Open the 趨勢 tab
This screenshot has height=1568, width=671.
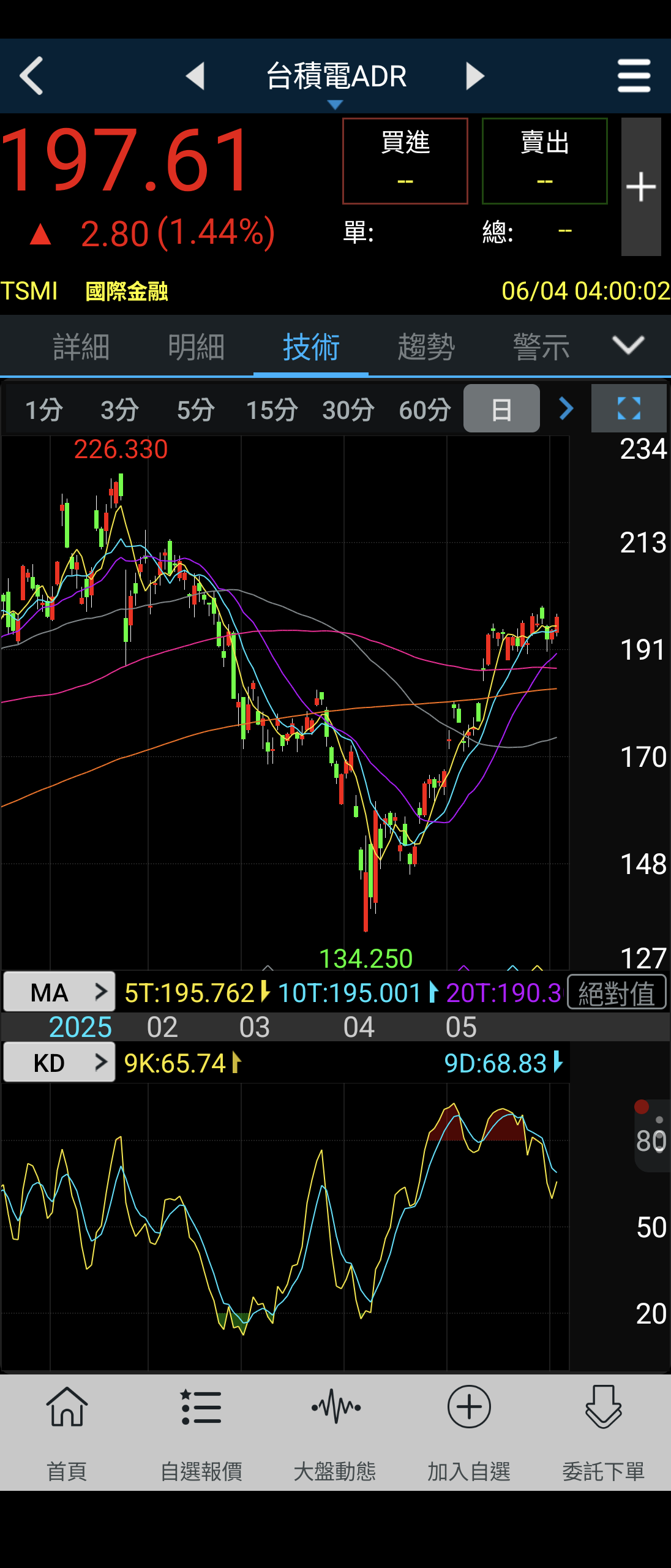point(426,347)
